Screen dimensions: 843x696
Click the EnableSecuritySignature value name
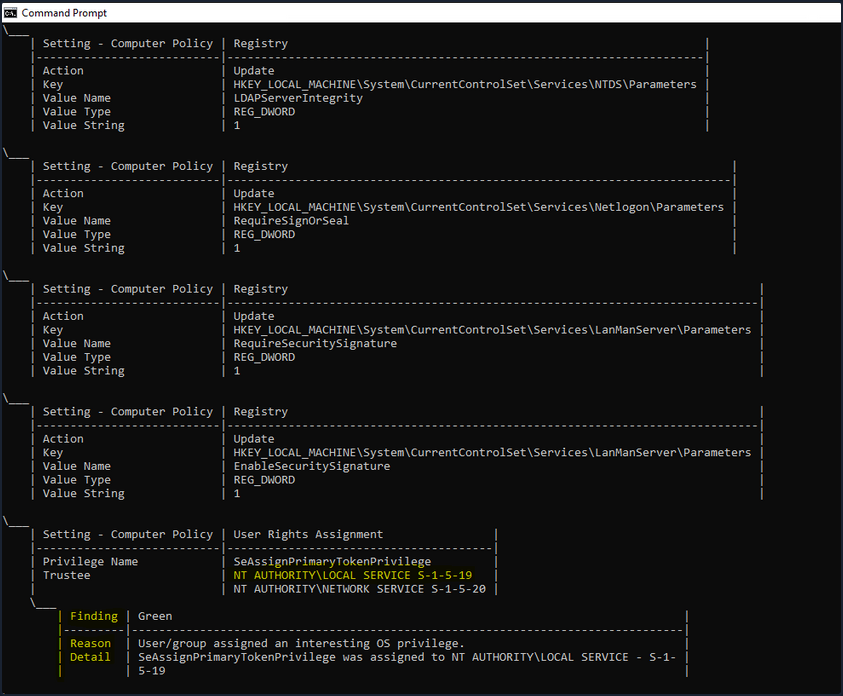tap(311, 466)
